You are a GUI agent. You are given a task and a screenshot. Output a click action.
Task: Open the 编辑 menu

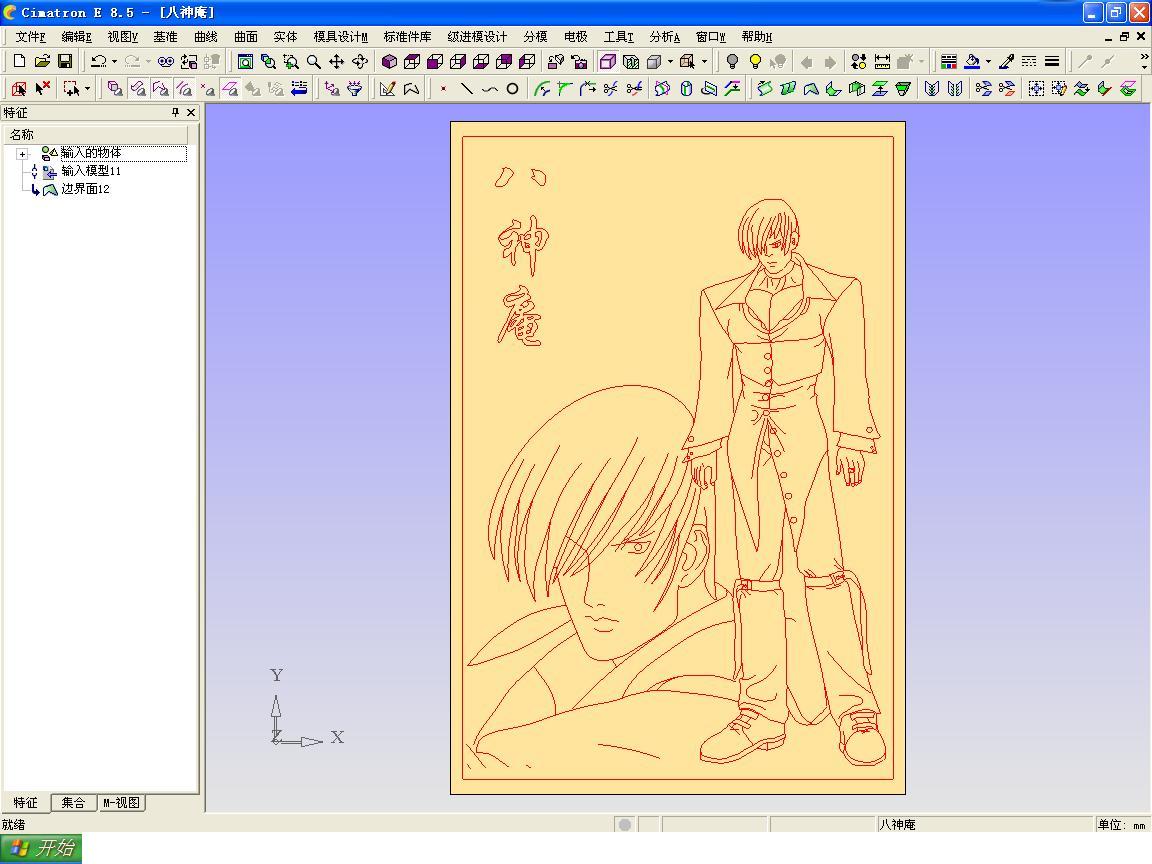tap(76, 37)
